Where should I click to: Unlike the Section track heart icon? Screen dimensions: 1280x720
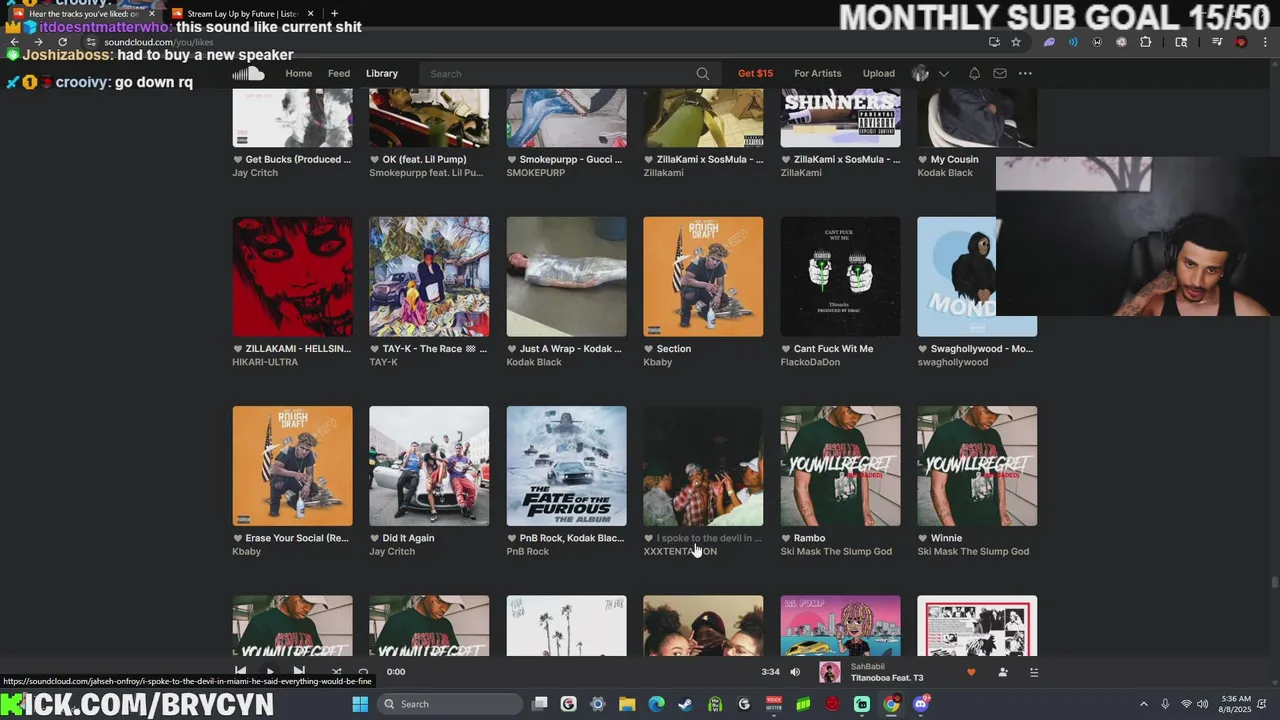pos(649,349)
